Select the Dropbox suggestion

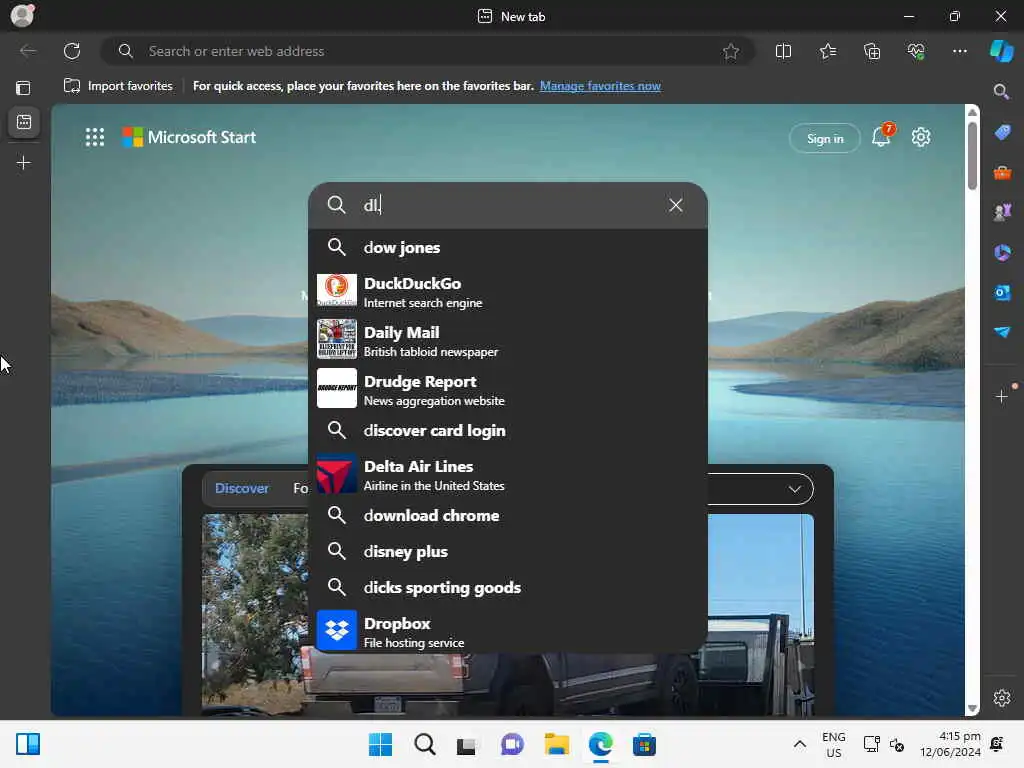coord(508,631)
